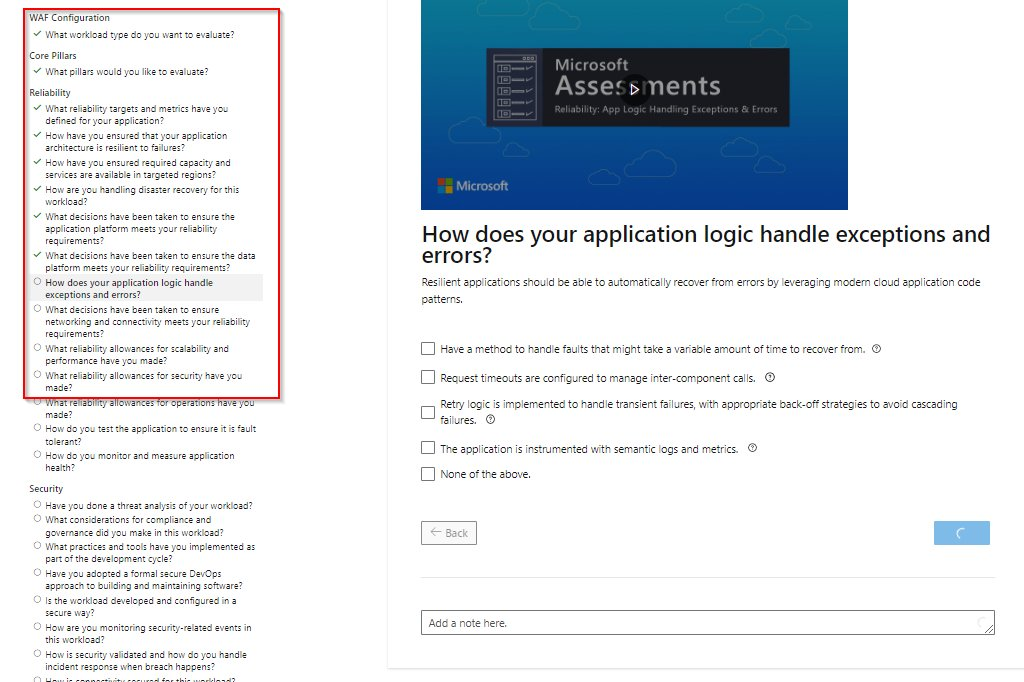
Task: Open 'What workload type do you want to evaluate?'
Action: click(x=140, y=35)
